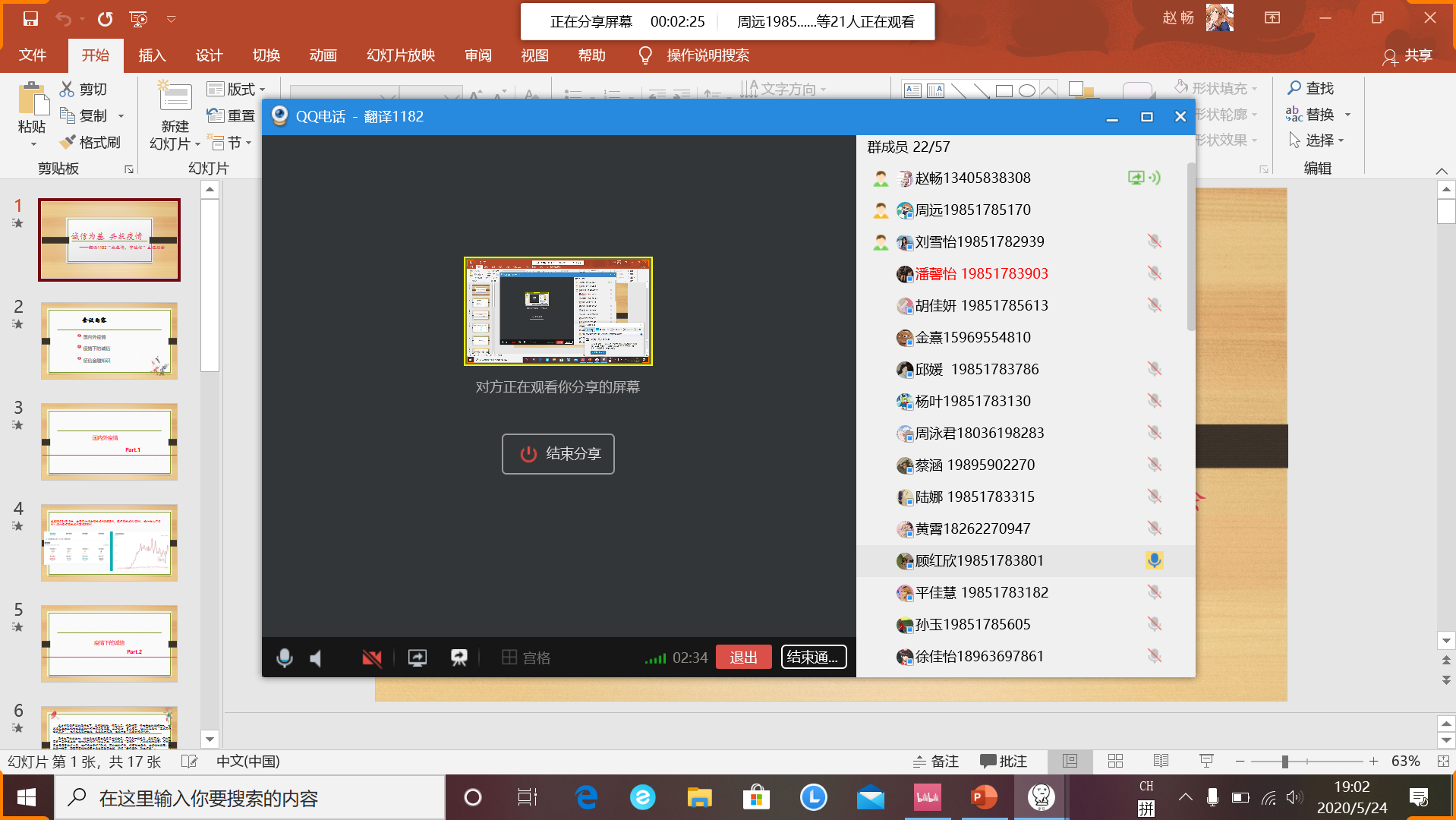Open the 幻灯片放映 ribbon tab

click(x=400, y=55)
